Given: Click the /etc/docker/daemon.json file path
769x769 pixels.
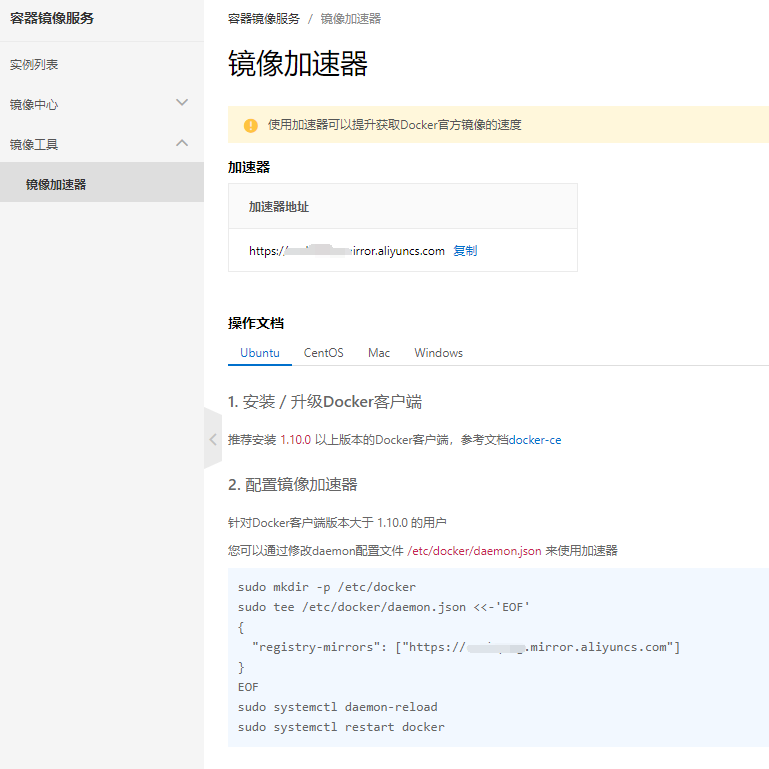Looking at the screenshot, I should pyautogui.click(x=474, y=550).
